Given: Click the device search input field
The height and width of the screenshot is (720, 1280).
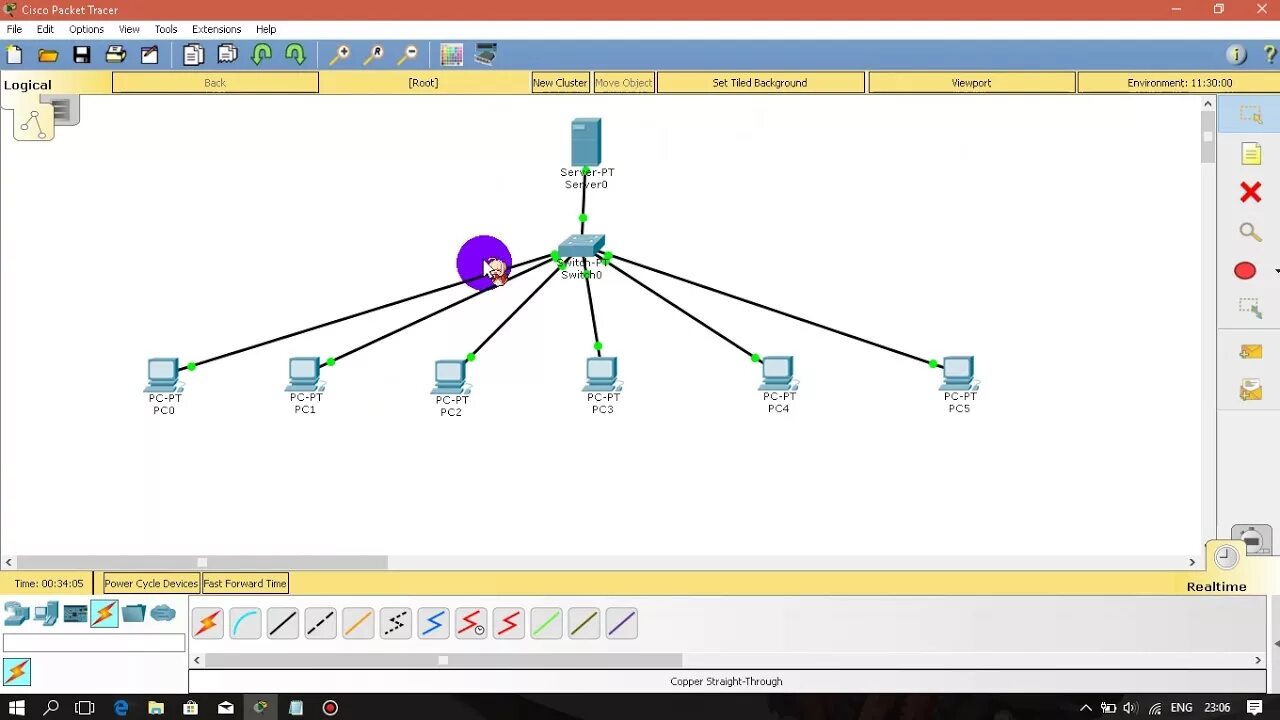Looking at the screenshot, I should tap(94, 643).
